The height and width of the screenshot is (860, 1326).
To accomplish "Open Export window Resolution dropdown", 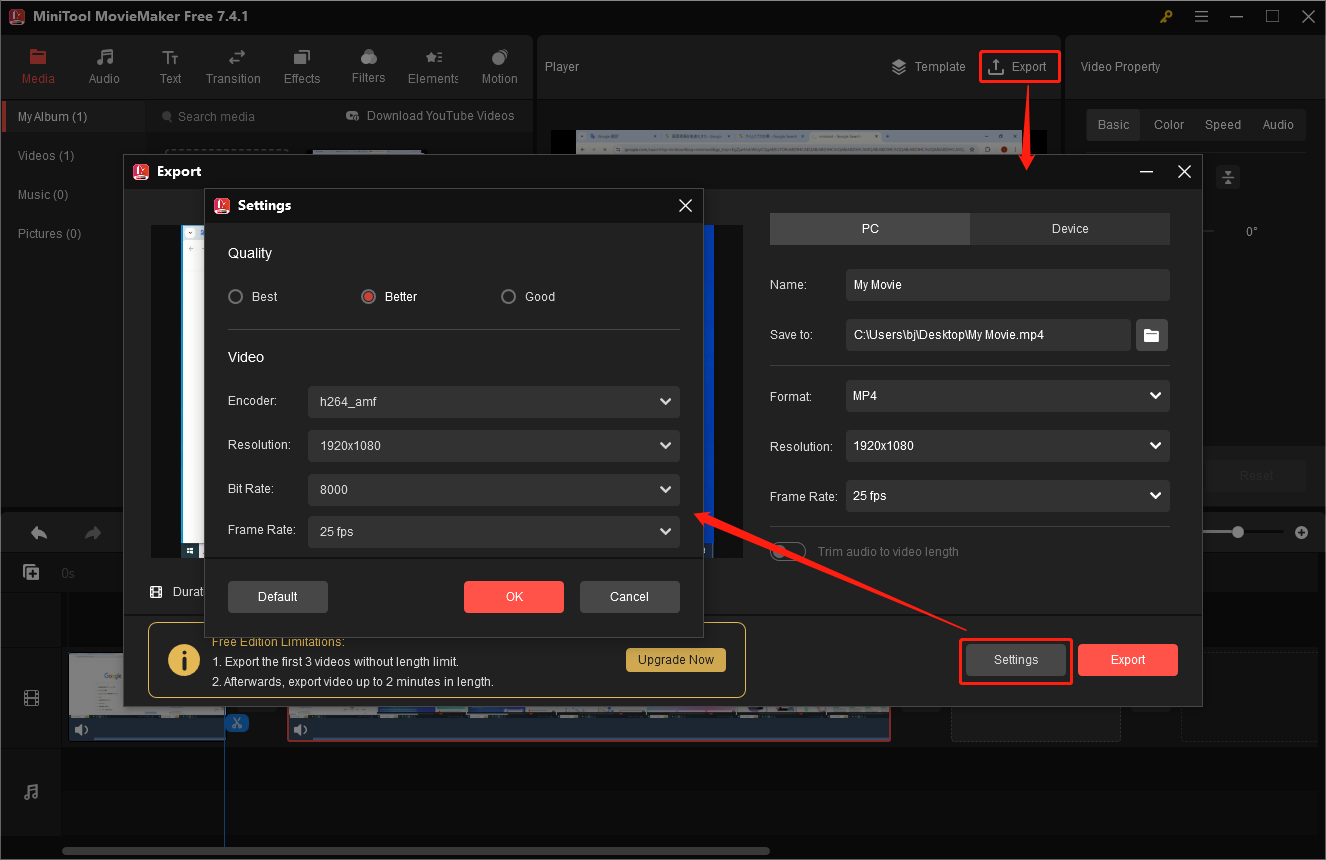I will tap(1007, 446).
